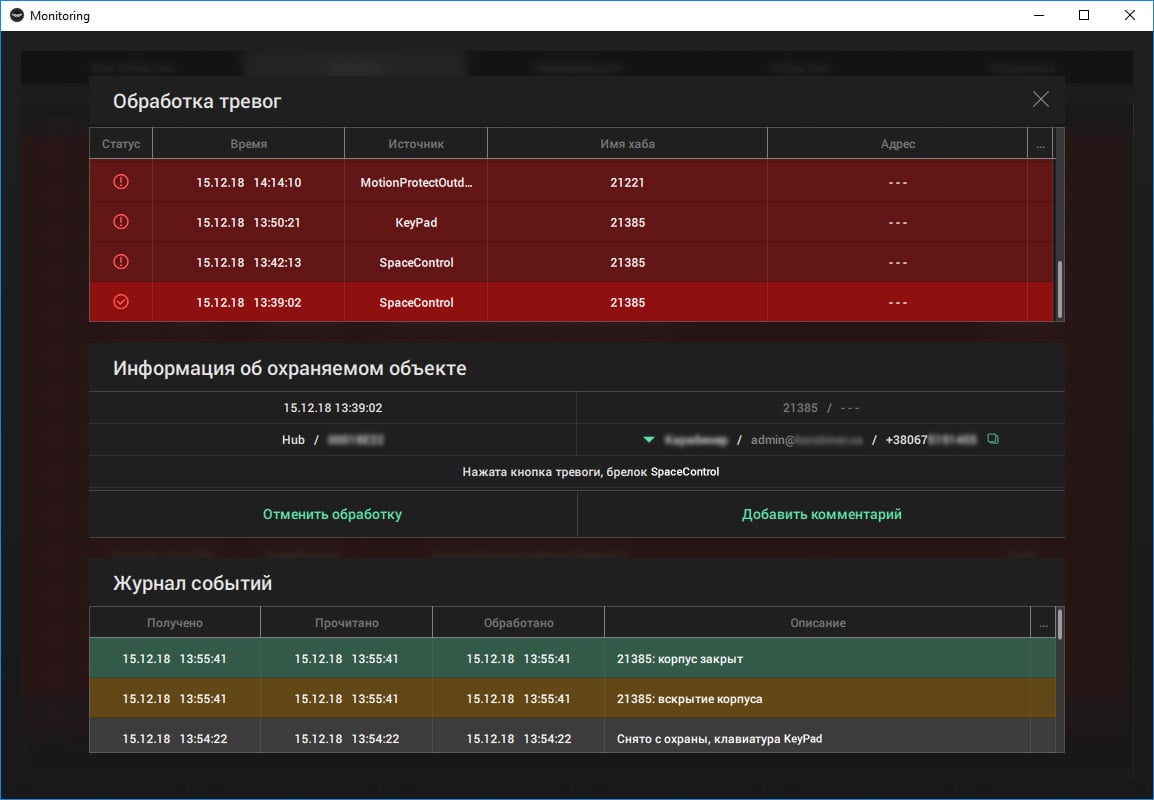Click the checkmark status icon on selected SpaceControl alarm

(x=120, y=302)
